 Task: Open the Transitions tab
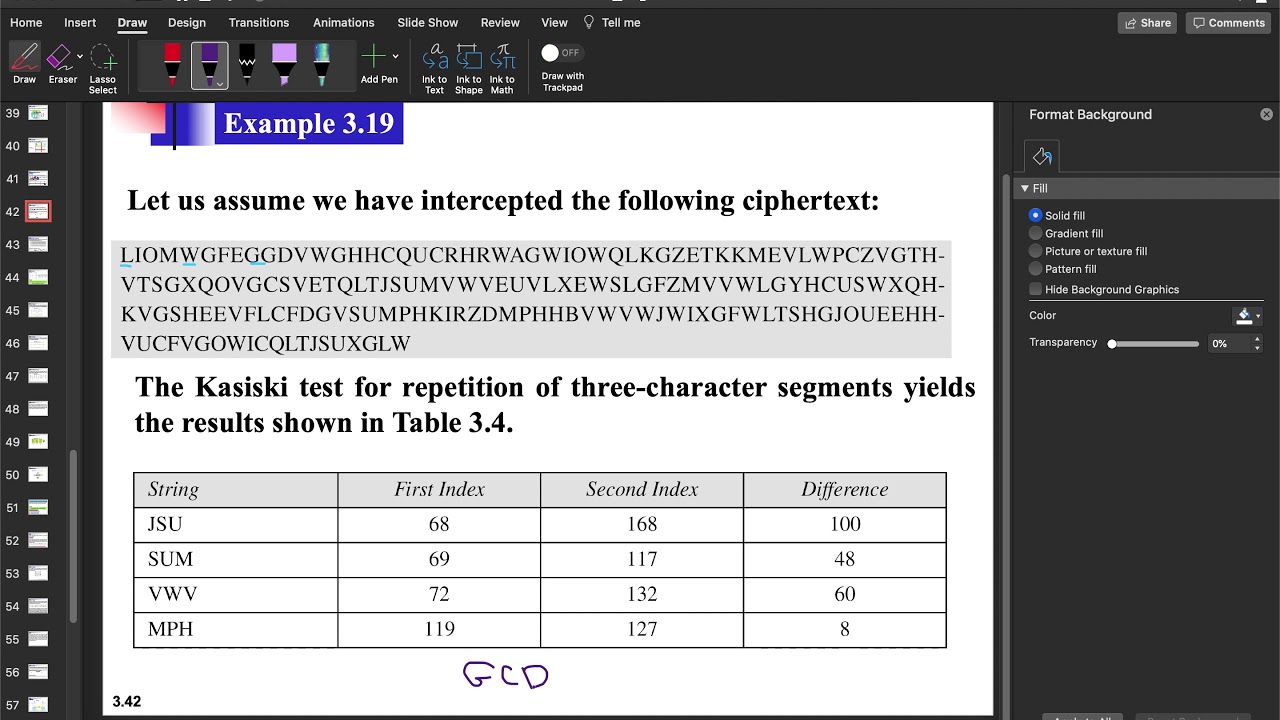pos(259,22)
